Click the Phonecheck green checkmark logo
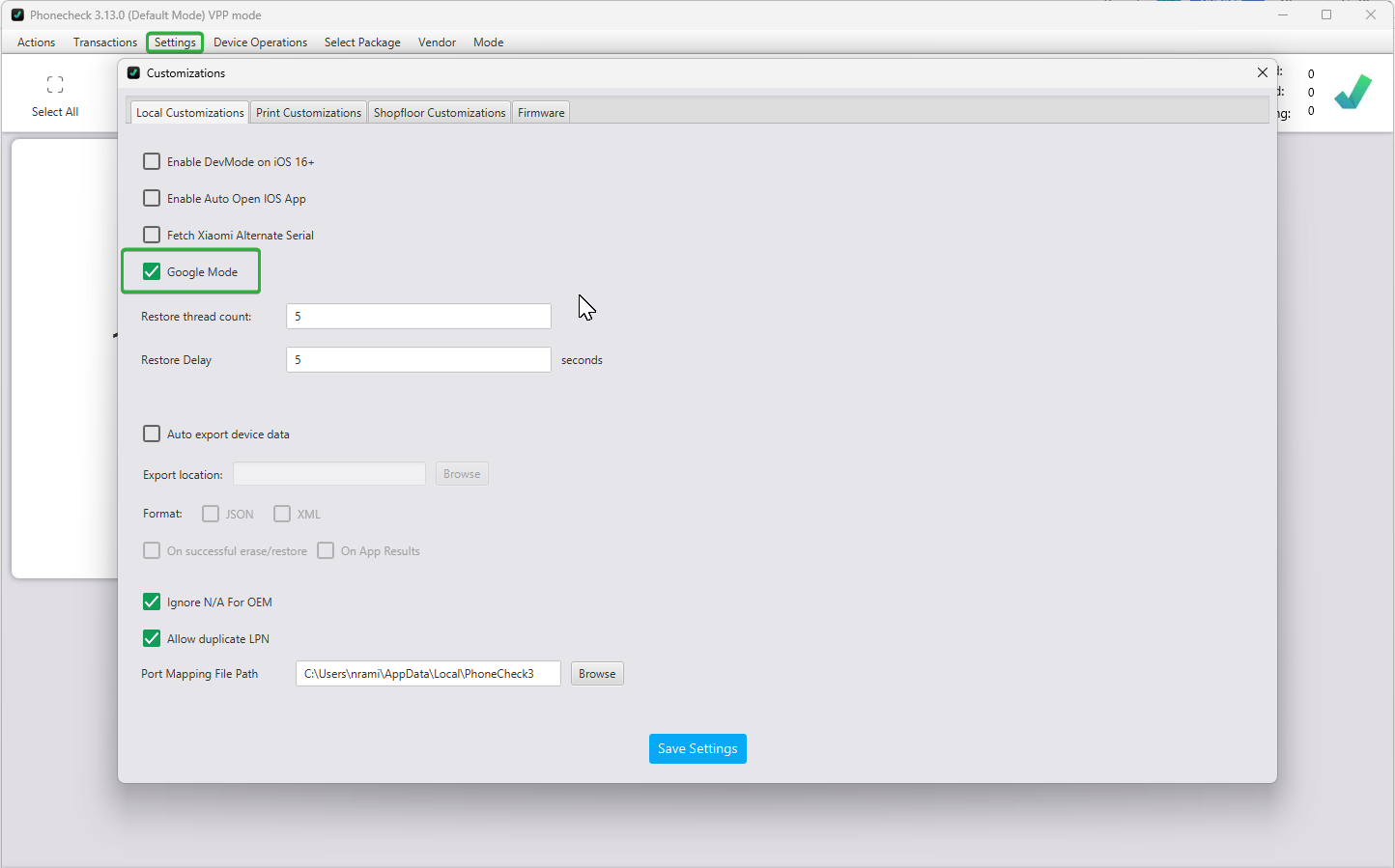 [x=1352, y=93]
